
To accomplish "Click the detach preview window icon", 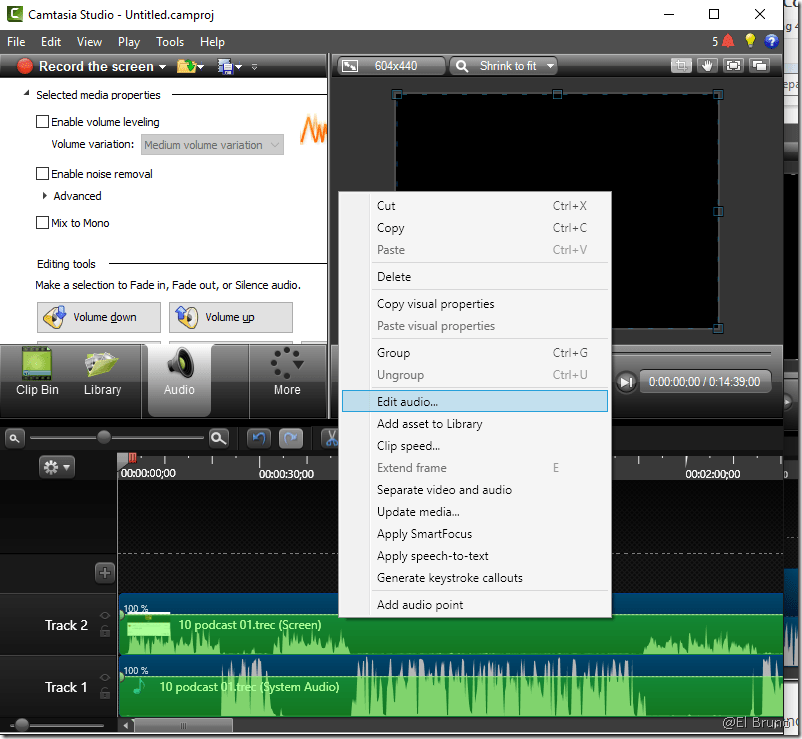I will pyautogui.click(x=759, y=66).
